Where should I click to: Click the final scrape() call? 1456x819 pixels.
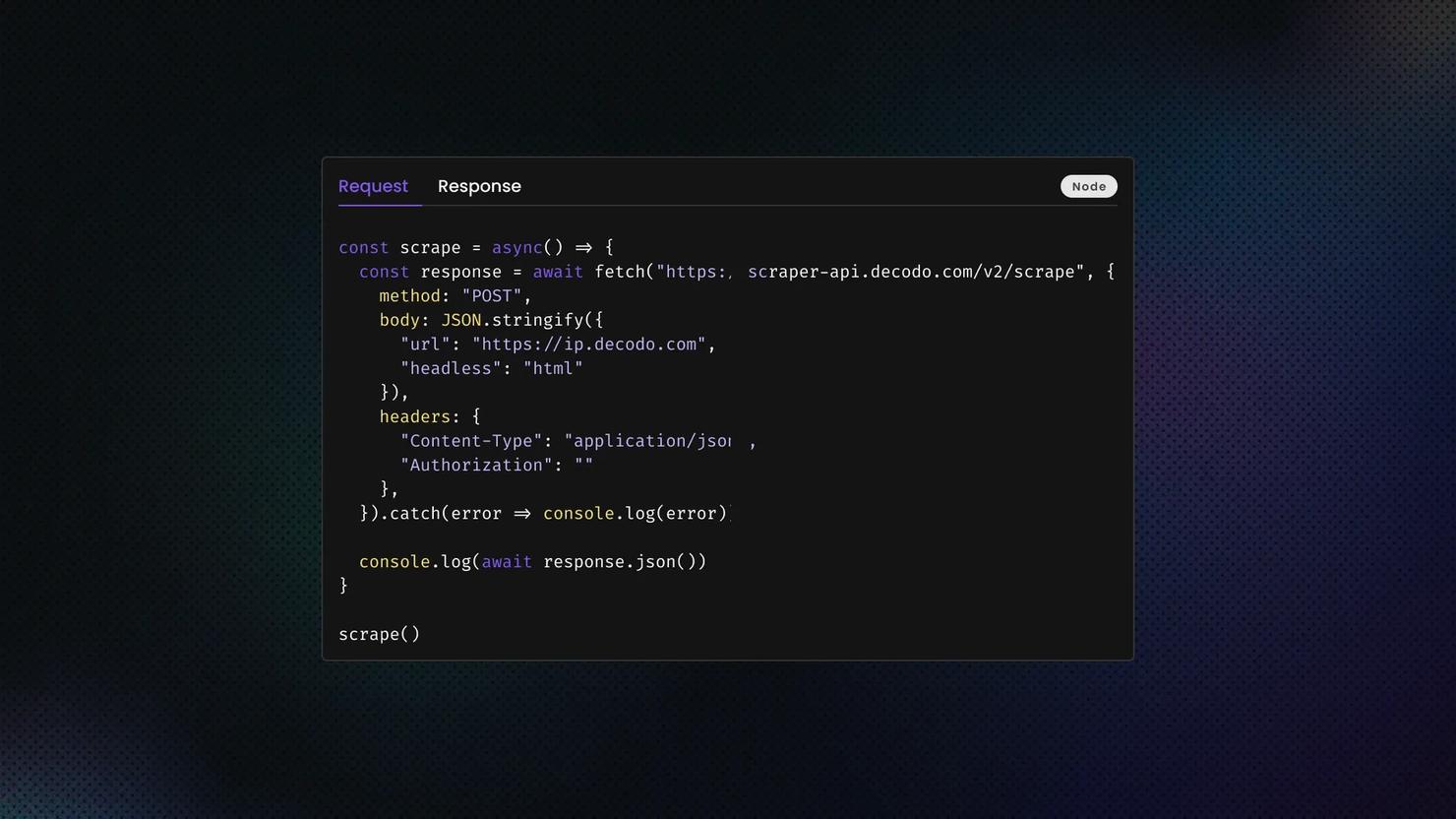(379, 635)
